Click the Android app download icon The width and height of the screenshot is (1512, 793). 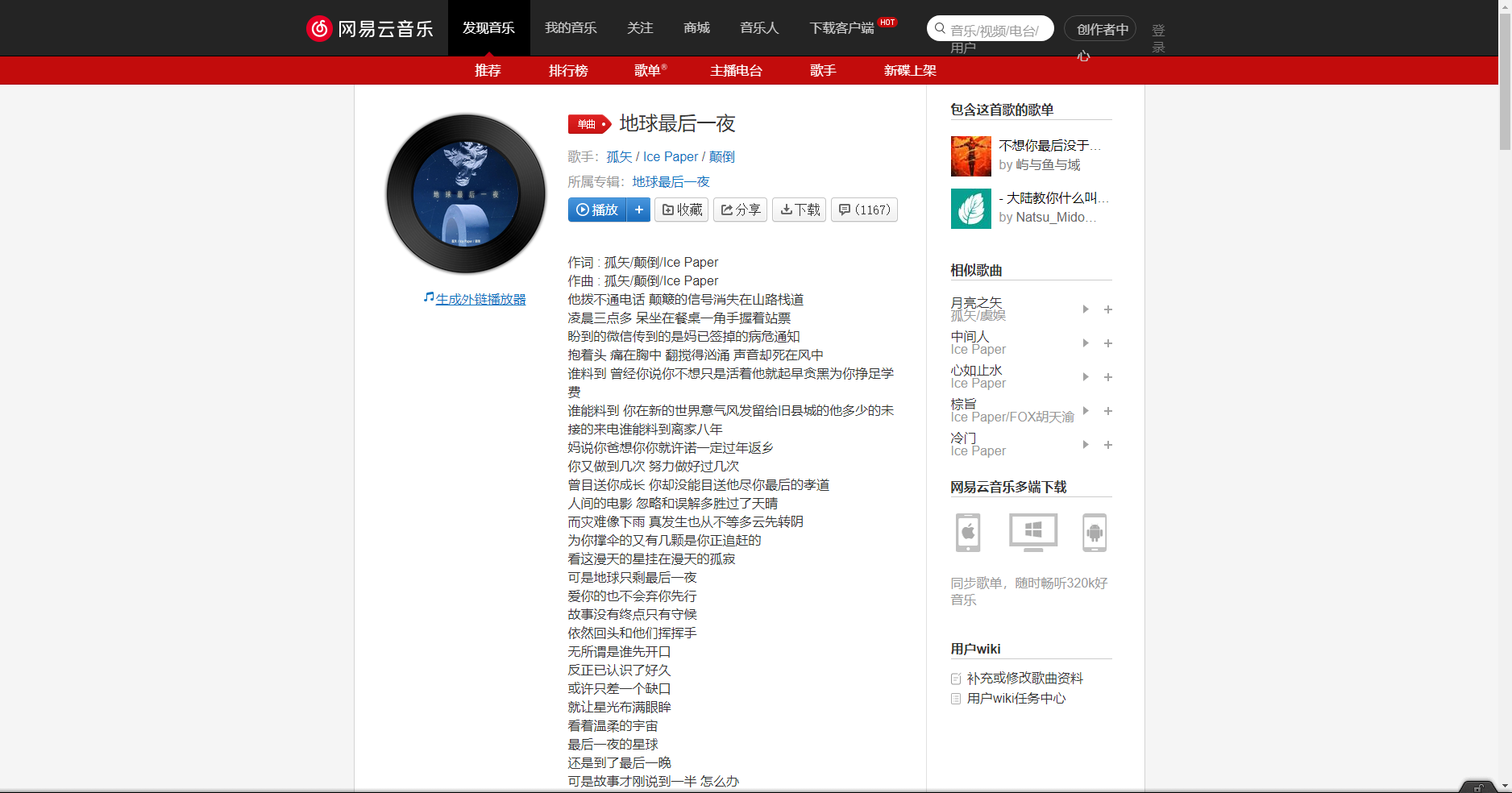tap(1095, 533)
